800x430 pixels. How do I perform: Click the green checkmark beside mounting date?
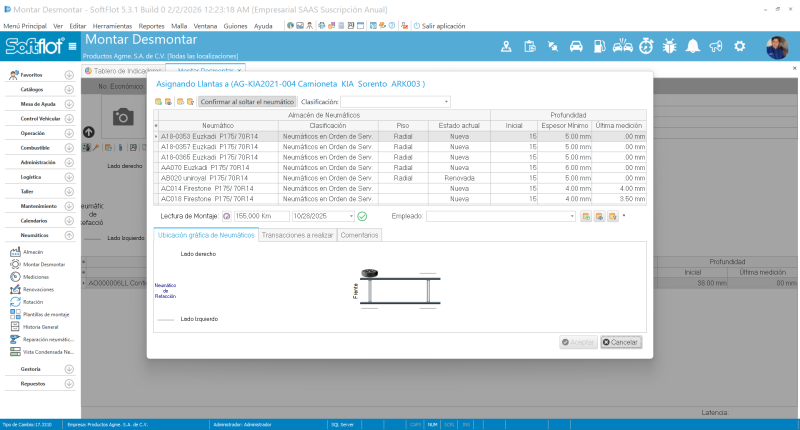pos(362,216)
